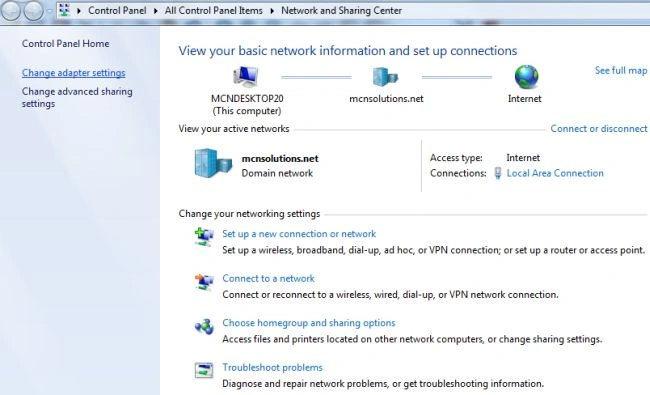Click the mcnsolutions.net network map icon
650x395 pixels.
pos(385,77)
